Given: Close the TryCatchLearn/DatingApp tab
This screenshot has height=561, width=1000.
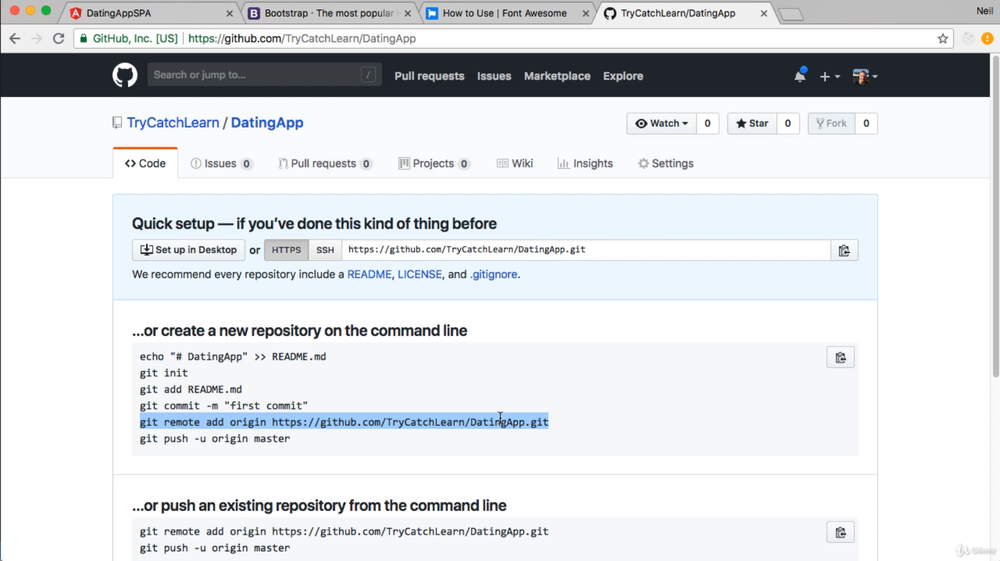Looking at the screenshot, I should pos(763,13).
